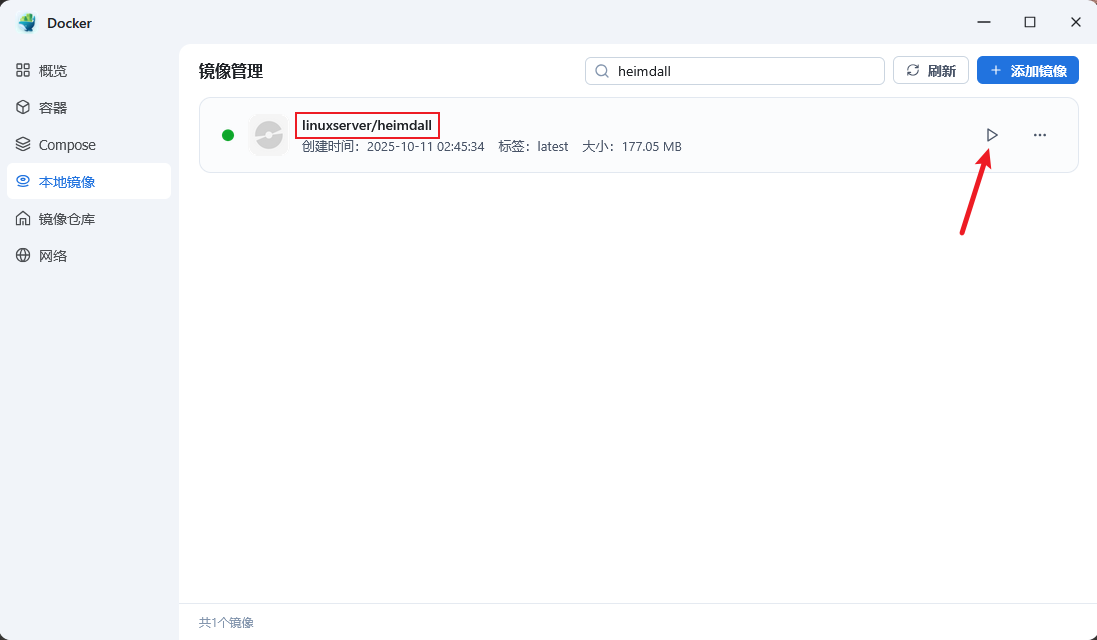Screen dimensions: 1097x640
Task: Click the 标签: latest tag text
Action: point(533,147)
